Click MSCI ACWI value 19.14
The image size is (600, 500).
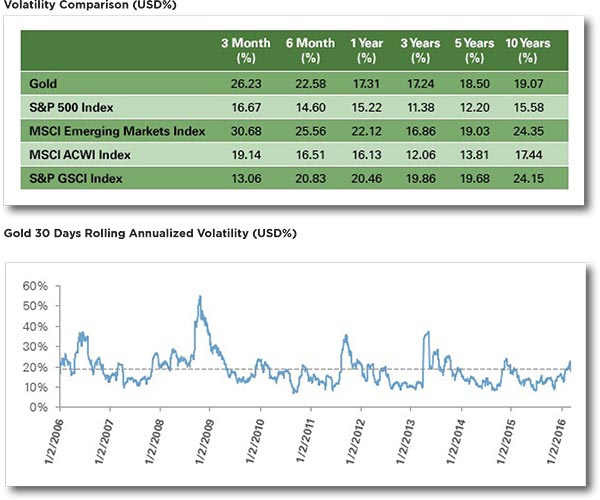pos(246,155)
